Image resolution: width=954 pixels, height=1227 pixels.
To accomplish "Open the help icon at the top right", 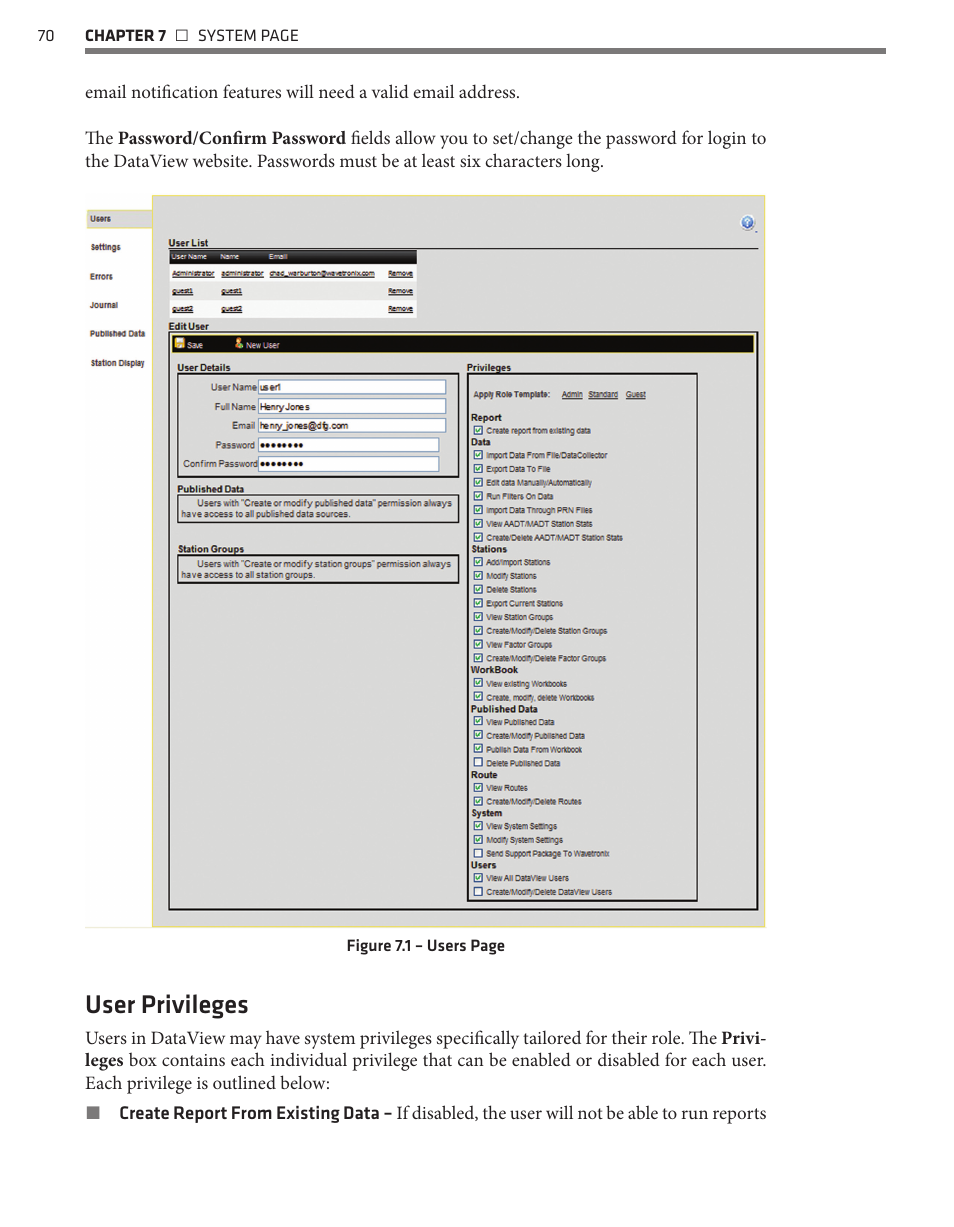I will coord(747,222).
